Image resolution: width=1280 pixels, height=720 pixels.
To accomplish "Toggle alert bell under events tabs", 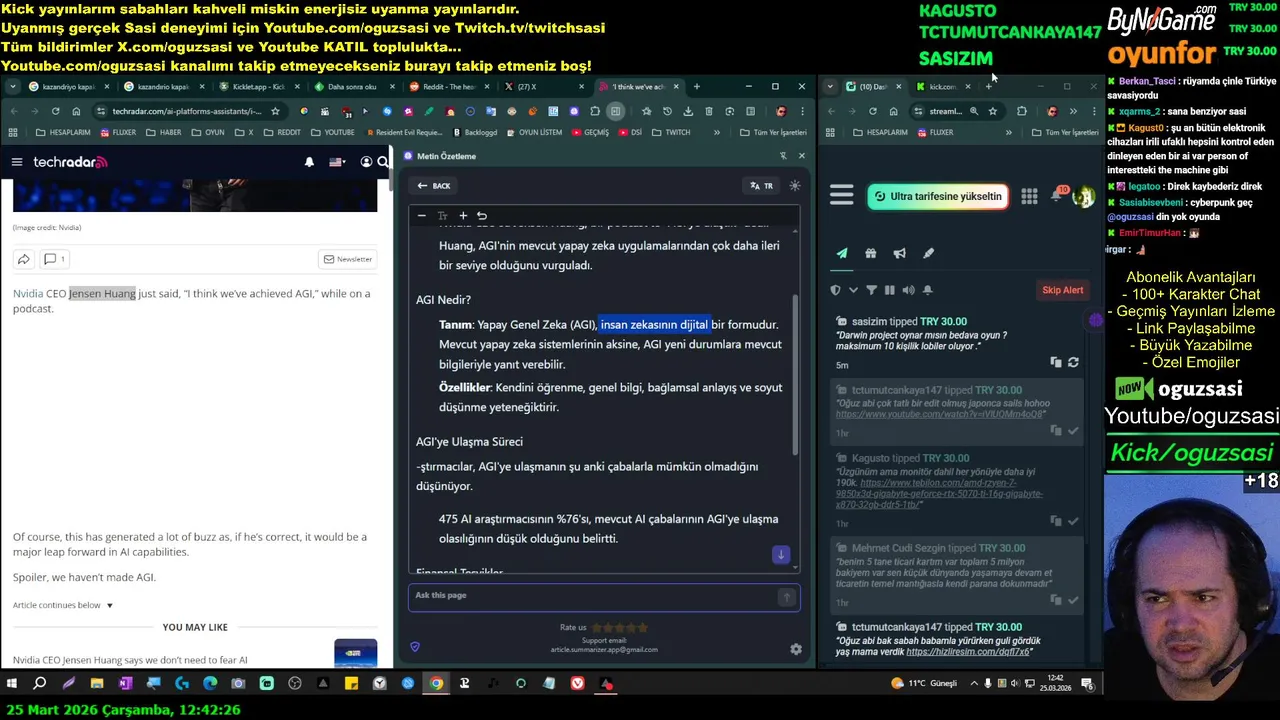I will click(927, 290).
